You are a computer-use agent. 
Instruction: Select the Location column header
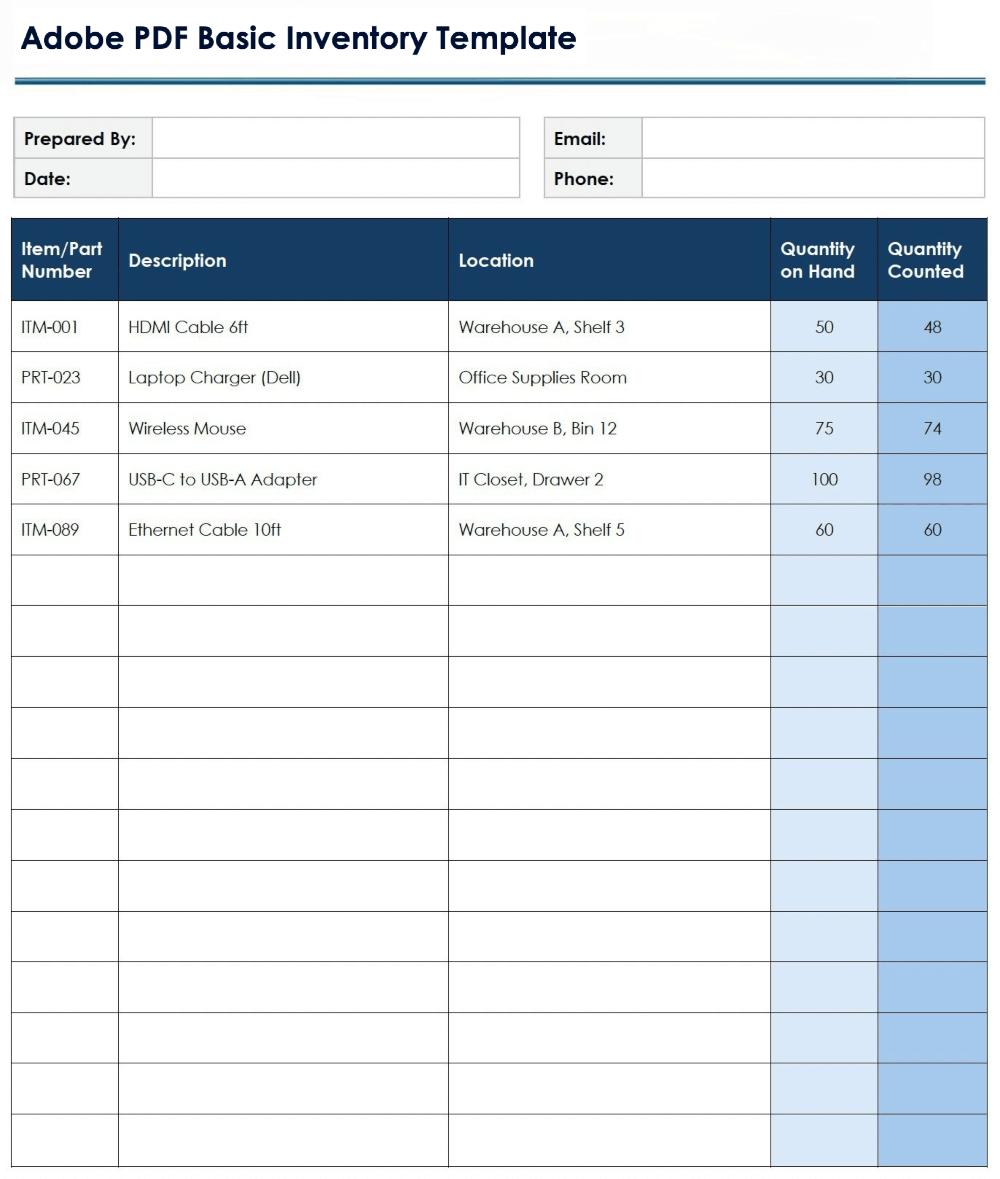[x=496, y=260]
